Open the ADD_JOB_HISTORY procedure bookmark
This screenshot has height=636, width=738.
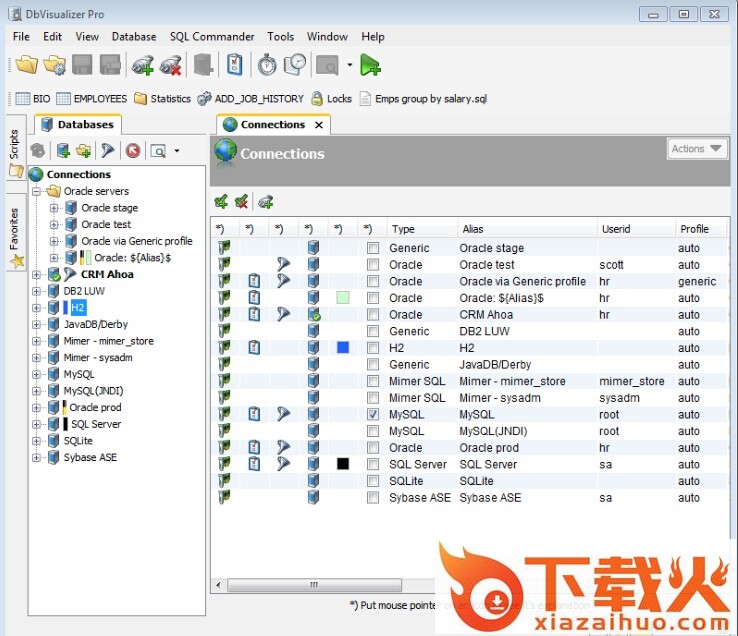(x=250, y=99)
